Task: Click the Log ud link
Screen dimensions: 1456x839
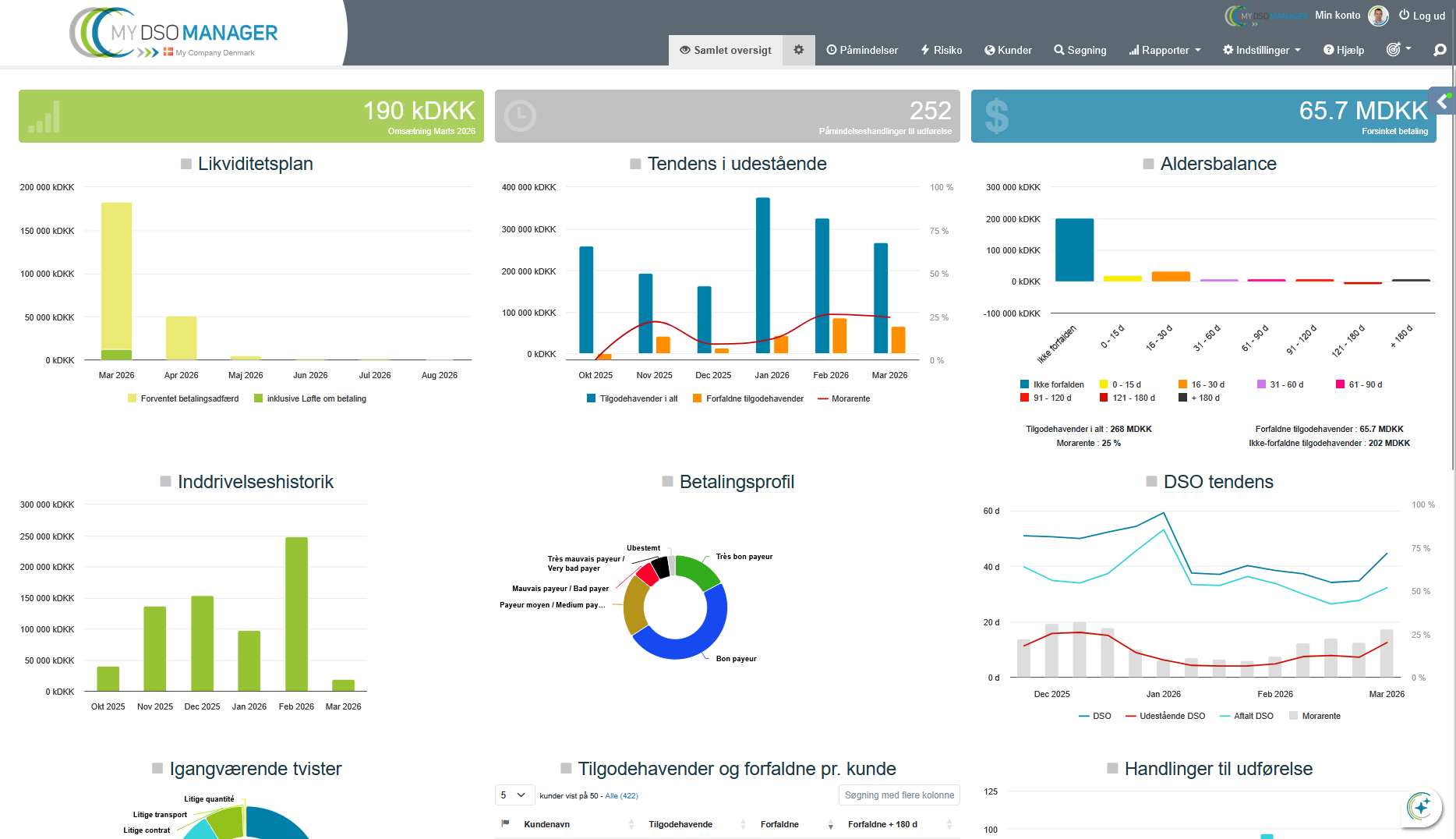Action: (x=1422, y=16)
